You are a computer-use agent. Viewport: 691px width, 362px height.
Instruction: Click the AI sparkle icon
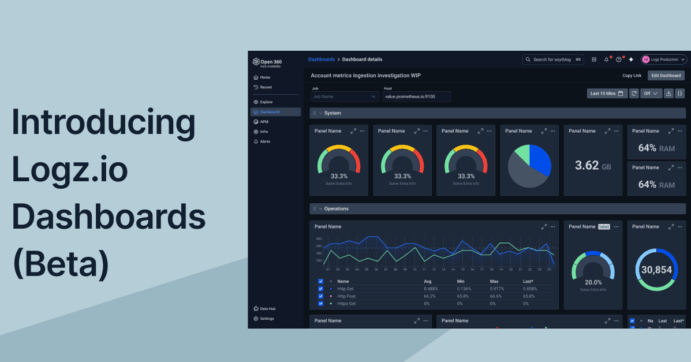(631, 60)
